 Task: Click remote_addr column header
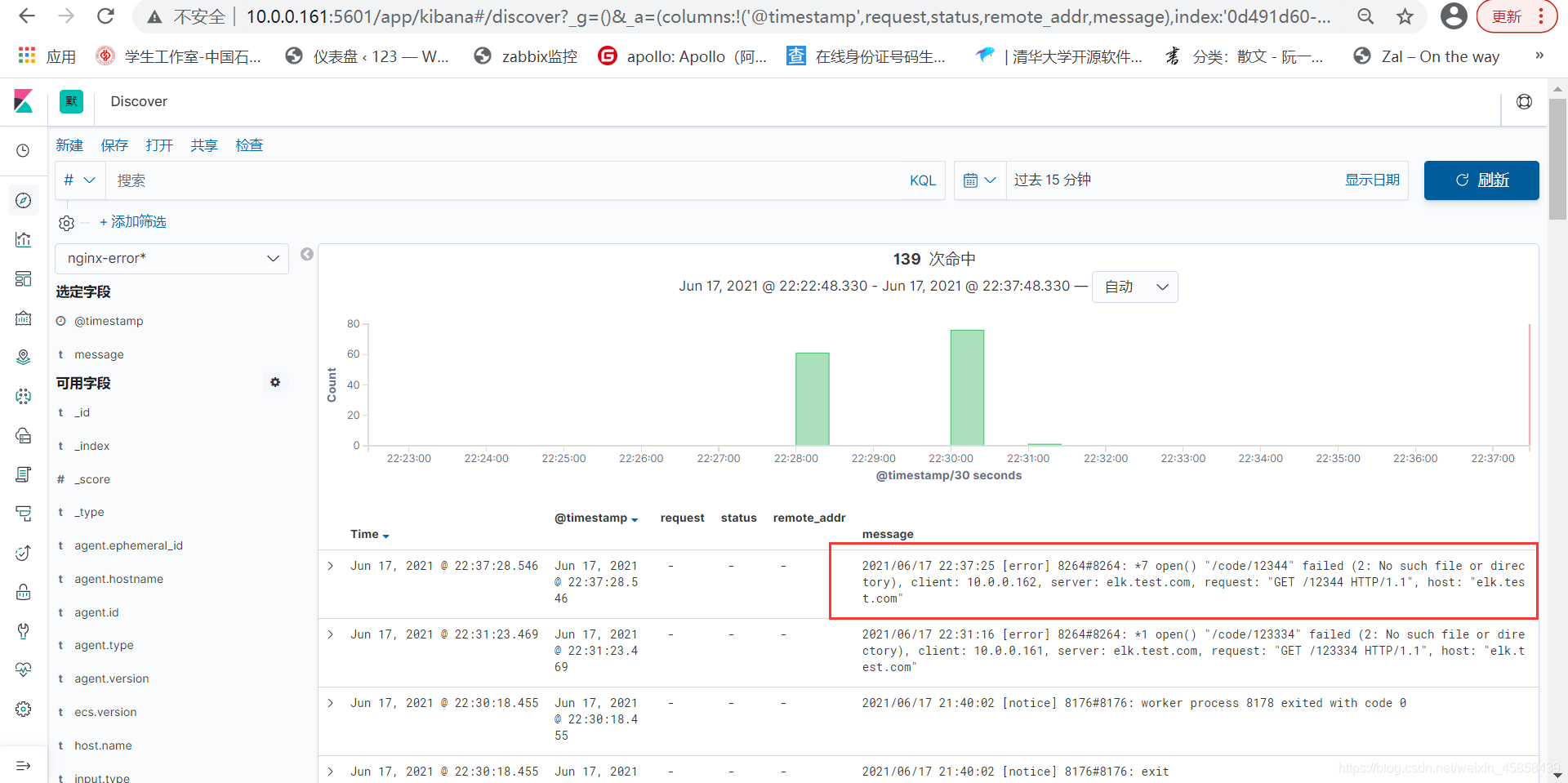(x=809, y=518)
